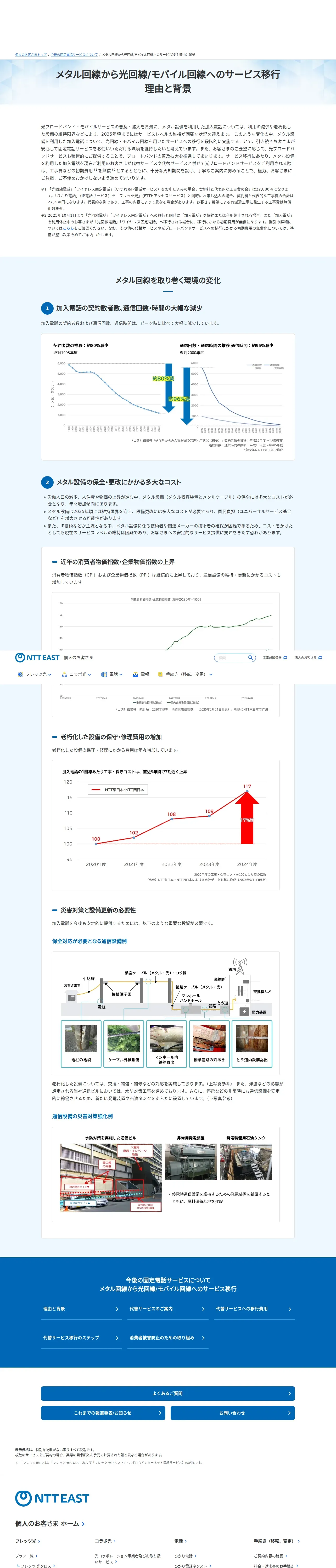336x1568 pixels.
Task: Click the 手続き question-mark icon in navigation
Action: coord(160,675)
